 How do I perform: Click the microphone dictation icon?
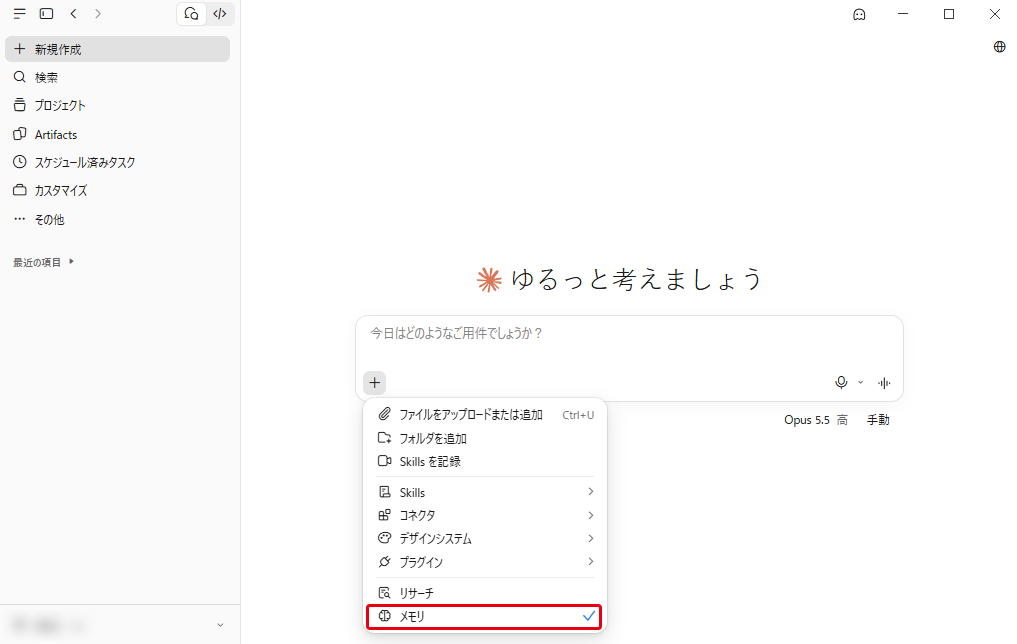point(841,383)
